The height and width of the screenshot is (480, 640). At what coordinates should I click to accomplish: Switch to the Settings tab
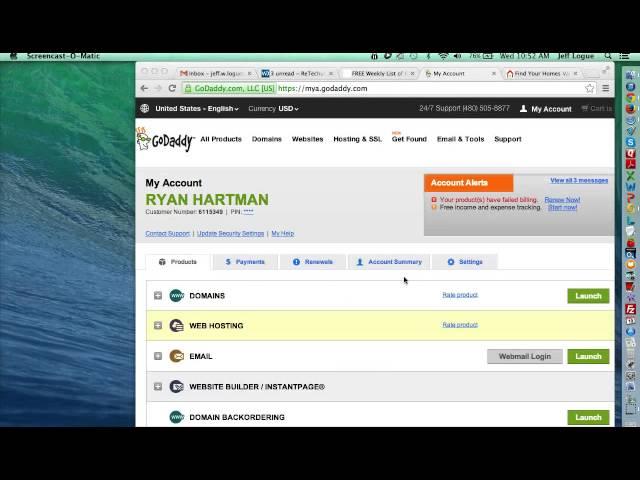[465, 262]
